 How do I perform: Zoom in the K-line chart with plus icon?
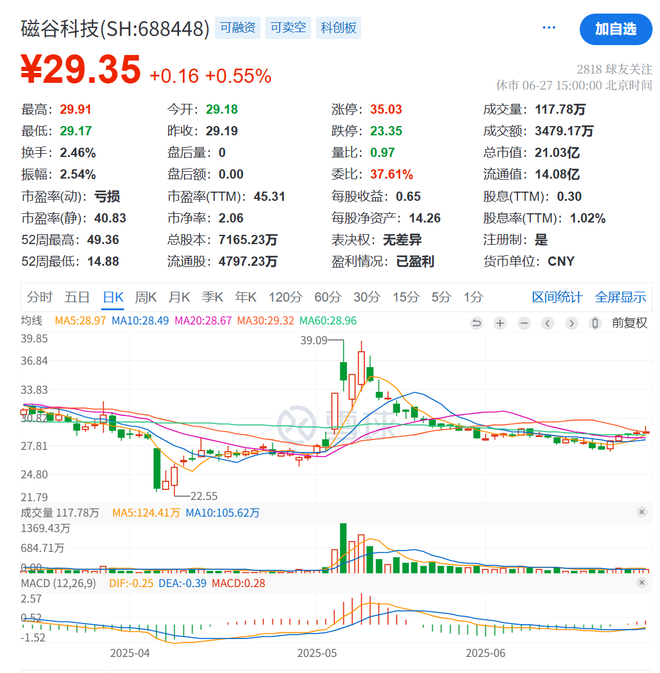click(x=500, y=323)
